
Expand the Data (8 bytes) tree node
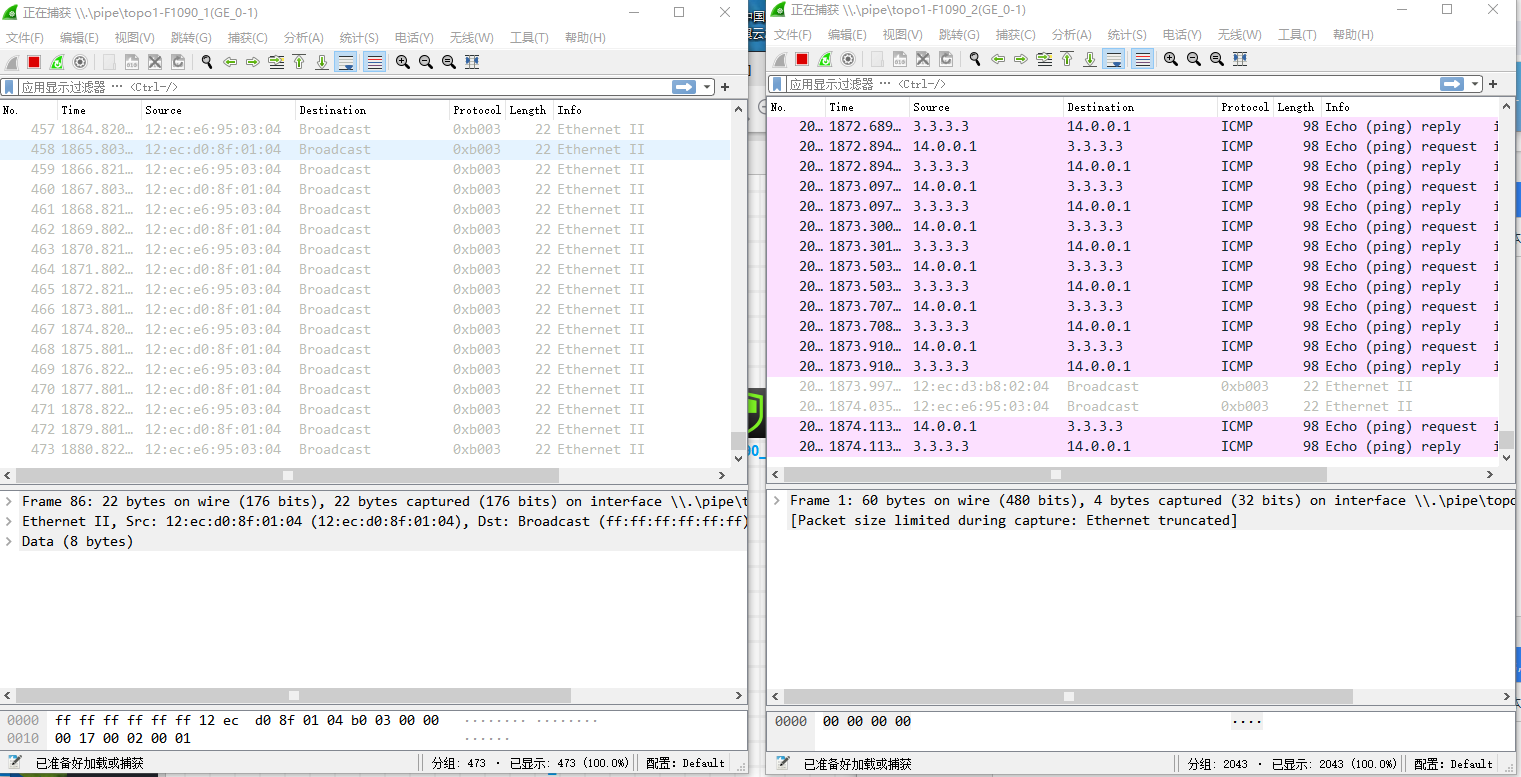[x=9, y=541]
